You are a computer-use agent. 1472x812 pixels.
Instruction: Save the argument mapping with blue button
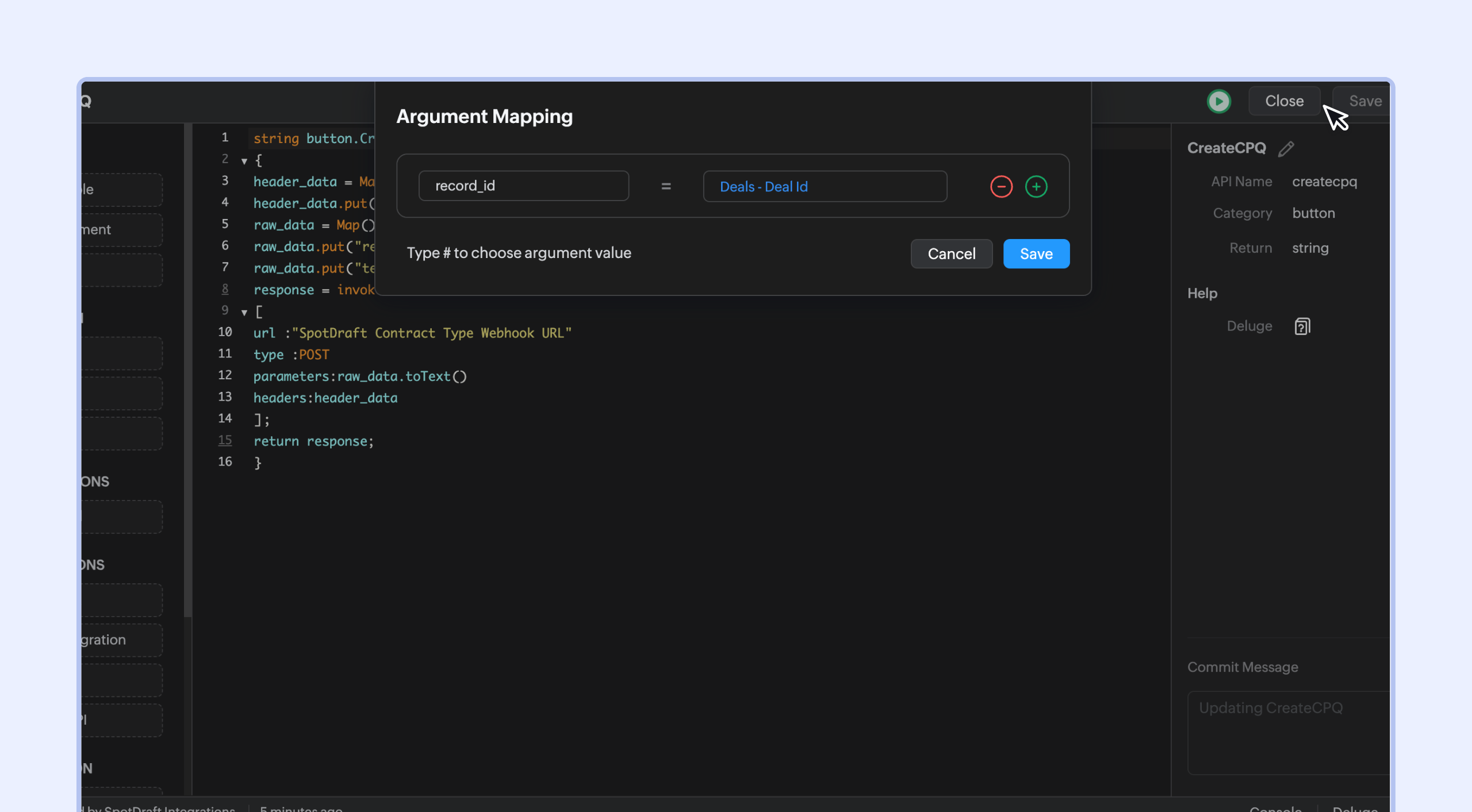click(1036, 253)
